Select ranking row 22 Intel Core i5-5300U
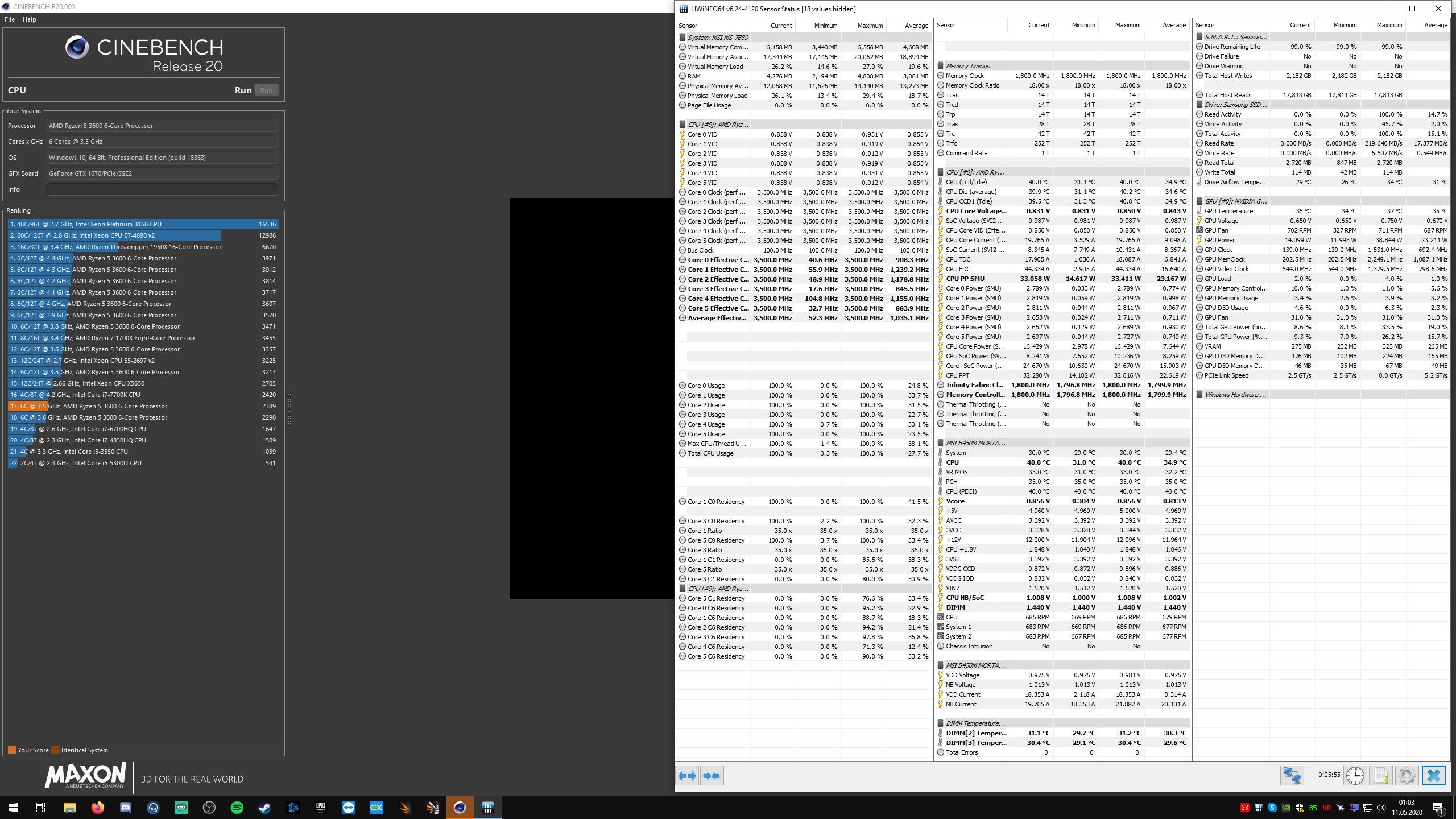Viewport: 1456px width, 819px height. pos(143,463)
